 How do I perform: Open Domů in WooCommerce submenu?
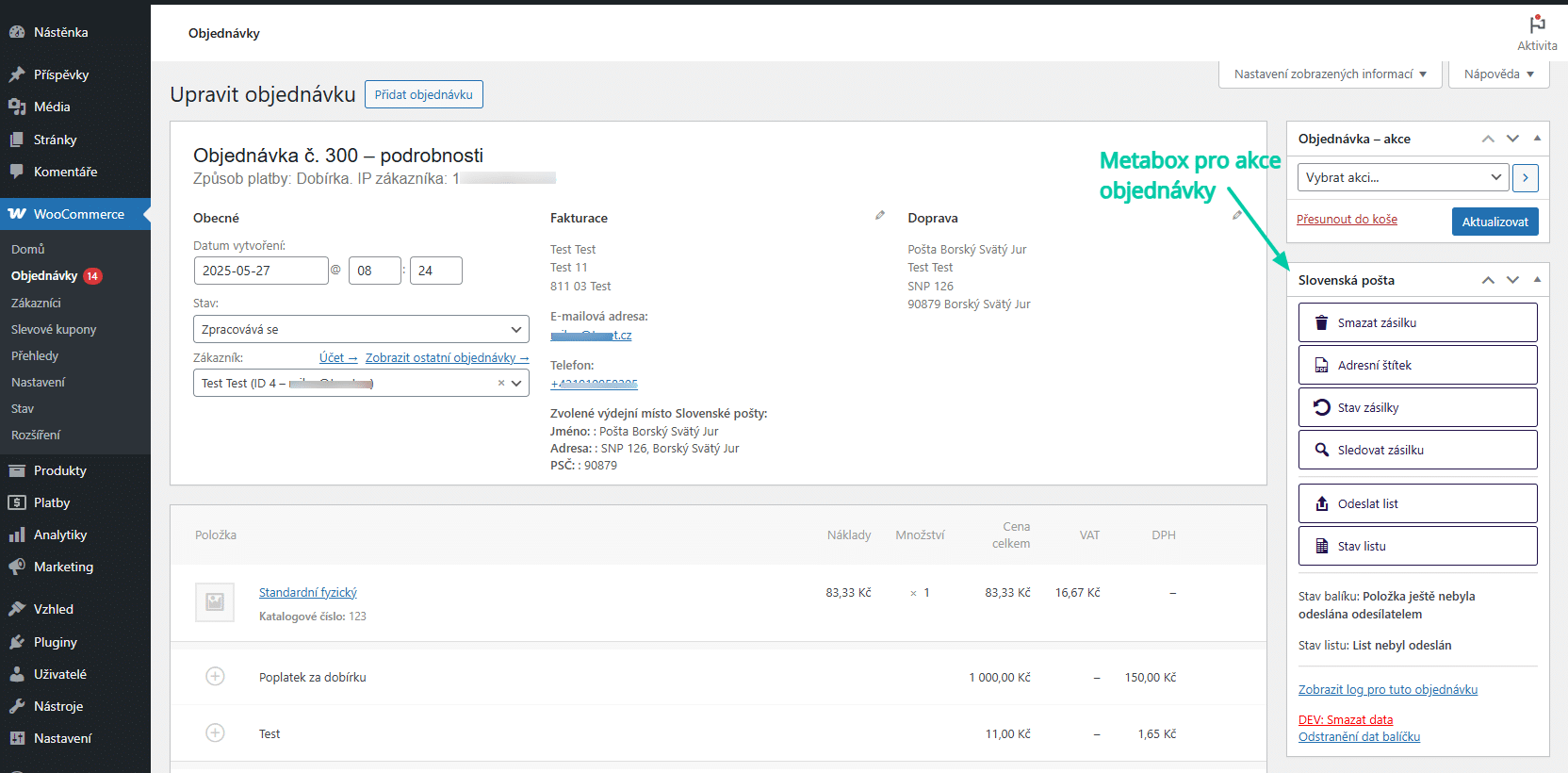click(28, 249)
